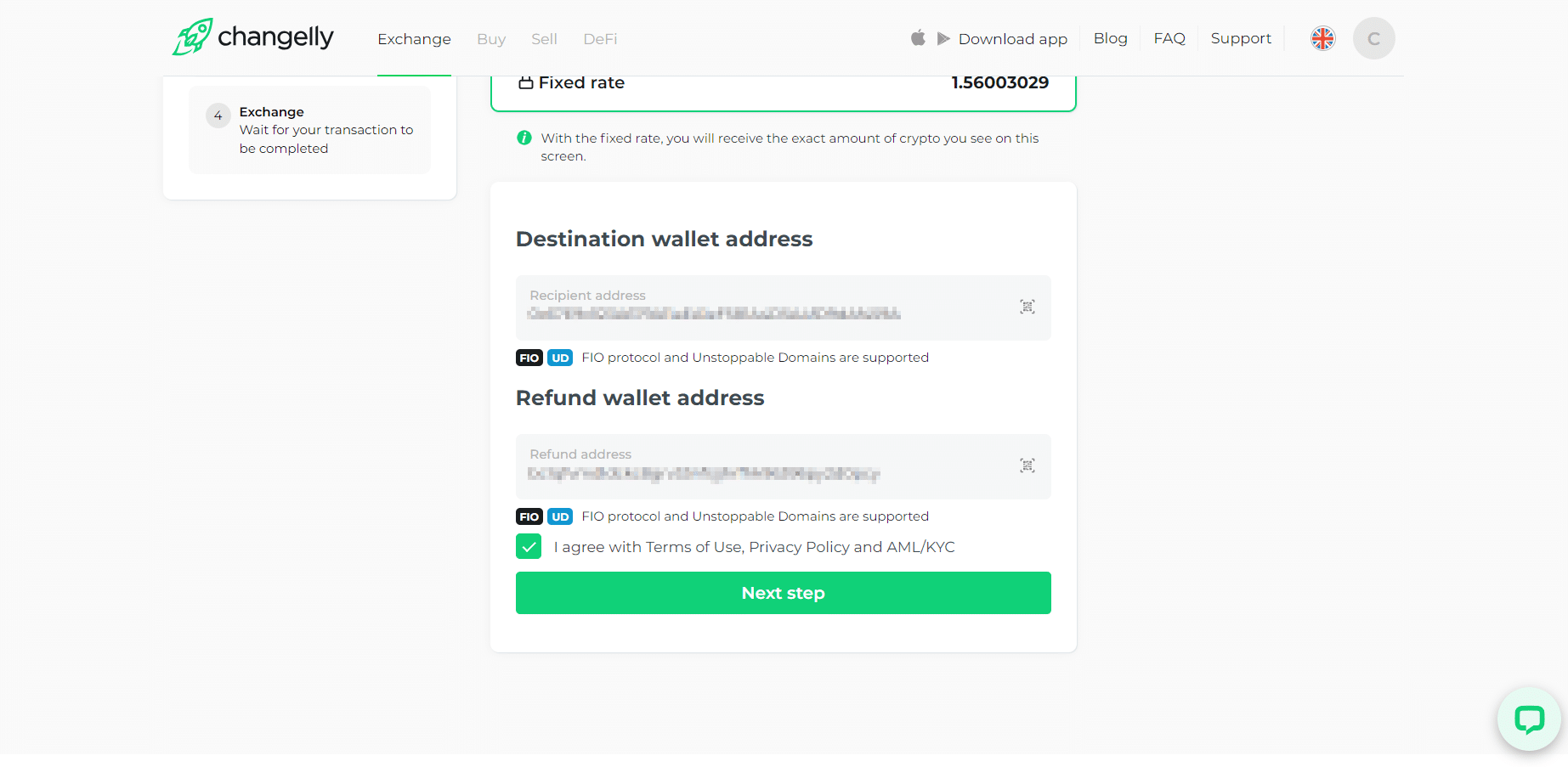
Task: Click the info icon about fixed rate
Action: 524,138
